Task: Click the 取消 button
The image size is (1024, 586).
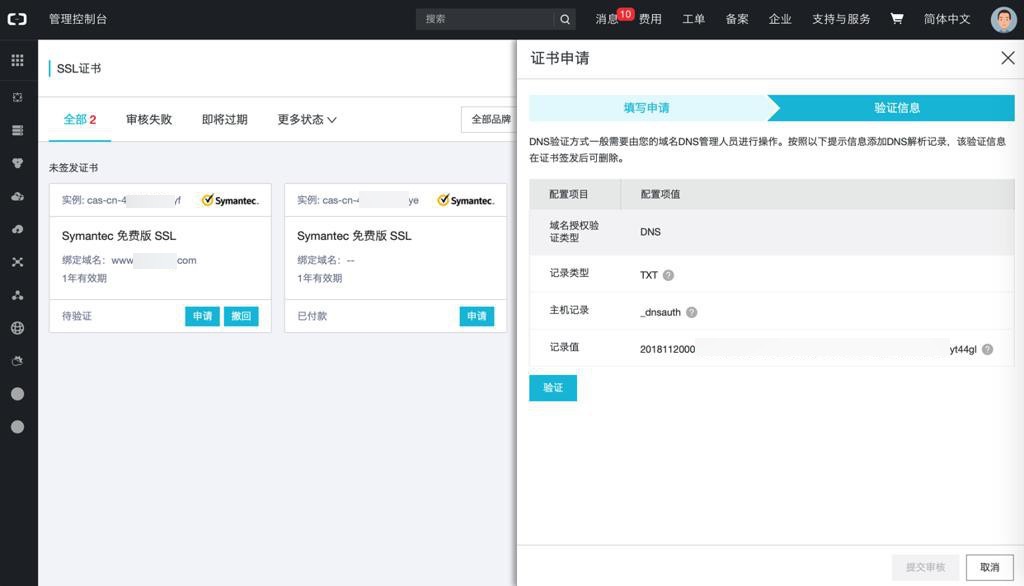Action: coord(989,568)
